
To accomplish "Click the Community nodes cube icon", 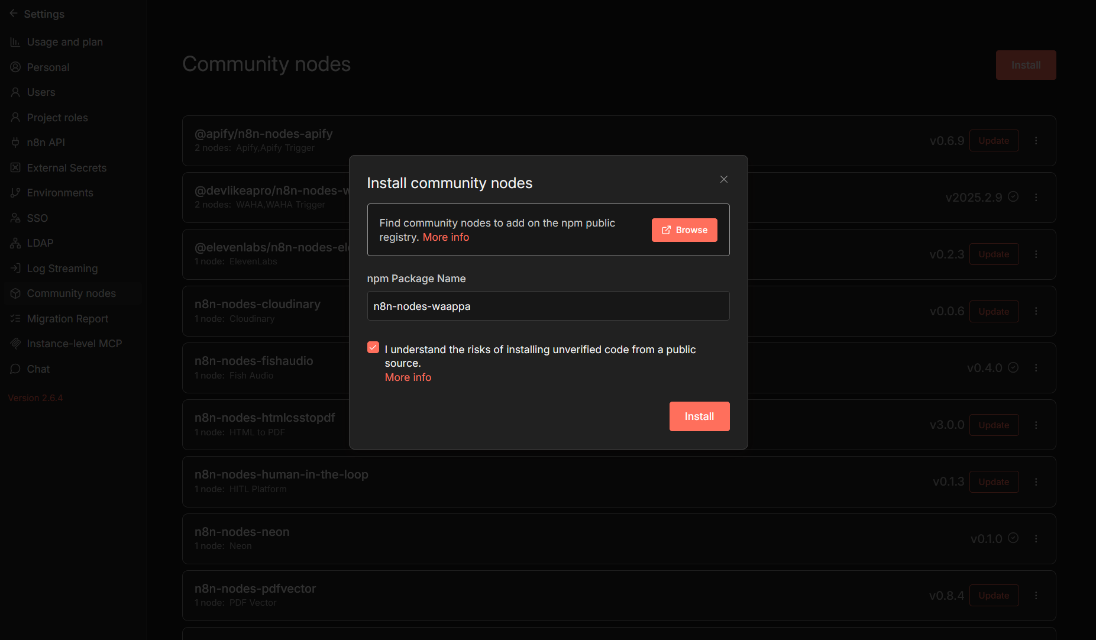I will 15,293.
